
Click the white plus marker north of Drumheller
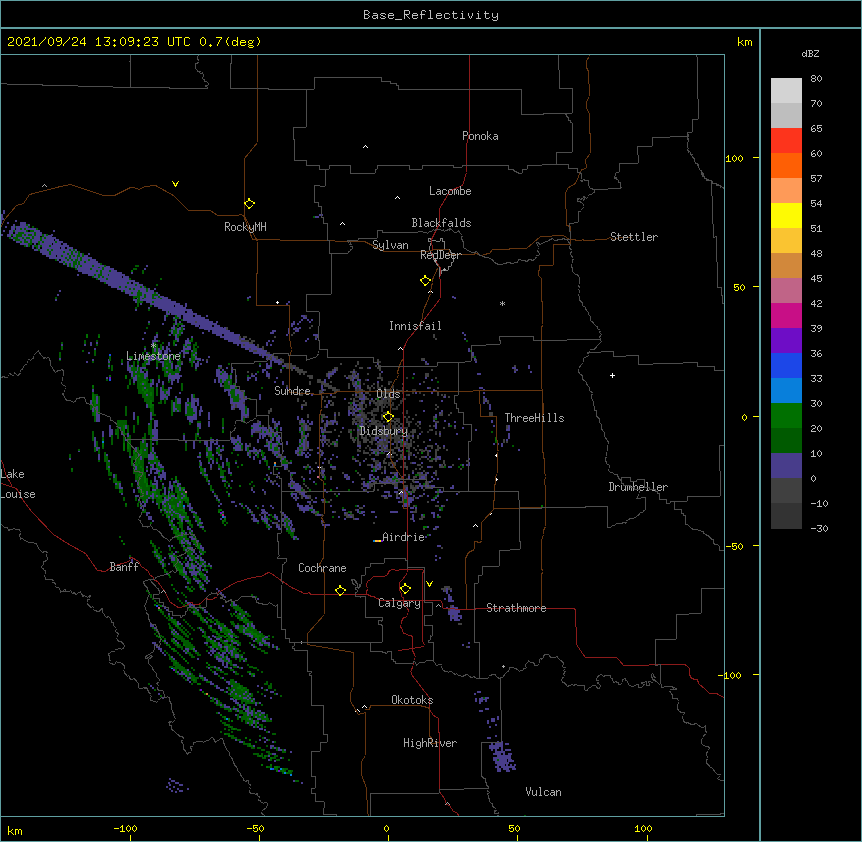(x=612, y=375)
